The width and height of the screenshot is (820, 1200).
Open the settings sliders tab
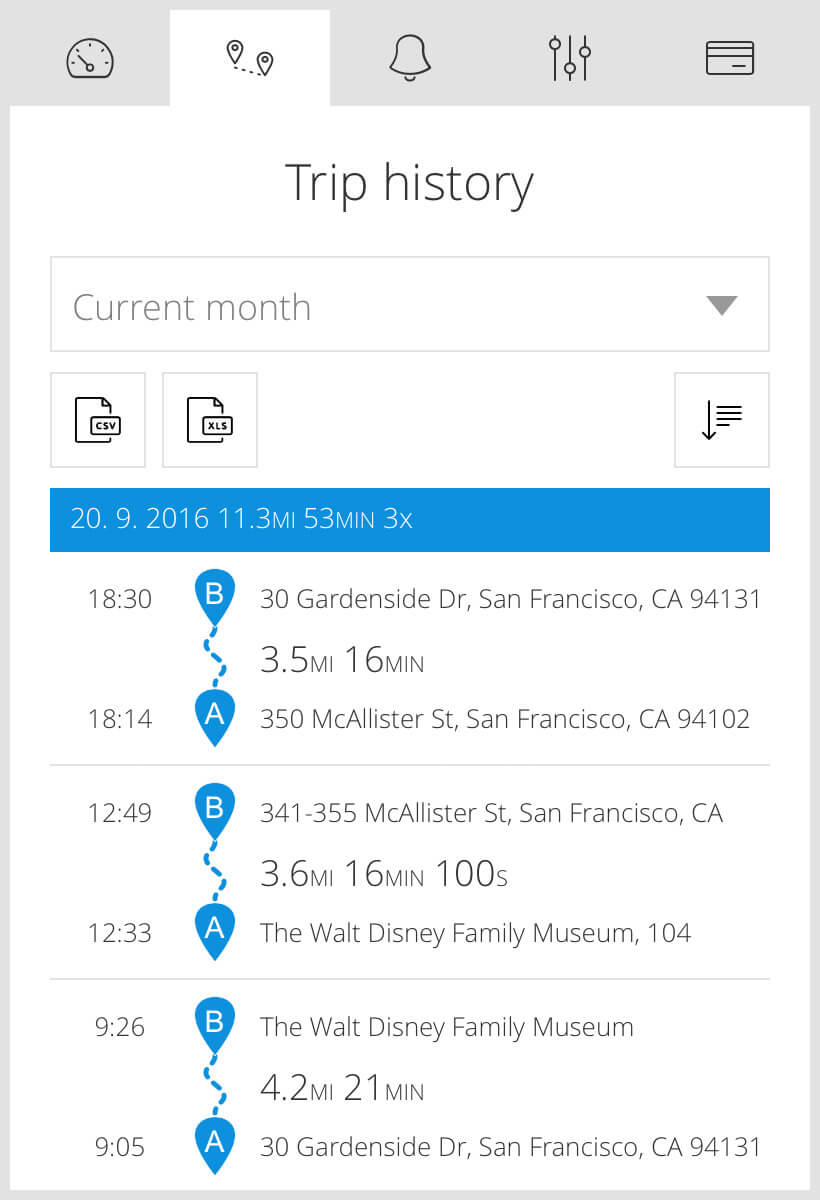[x=570, y=58]
